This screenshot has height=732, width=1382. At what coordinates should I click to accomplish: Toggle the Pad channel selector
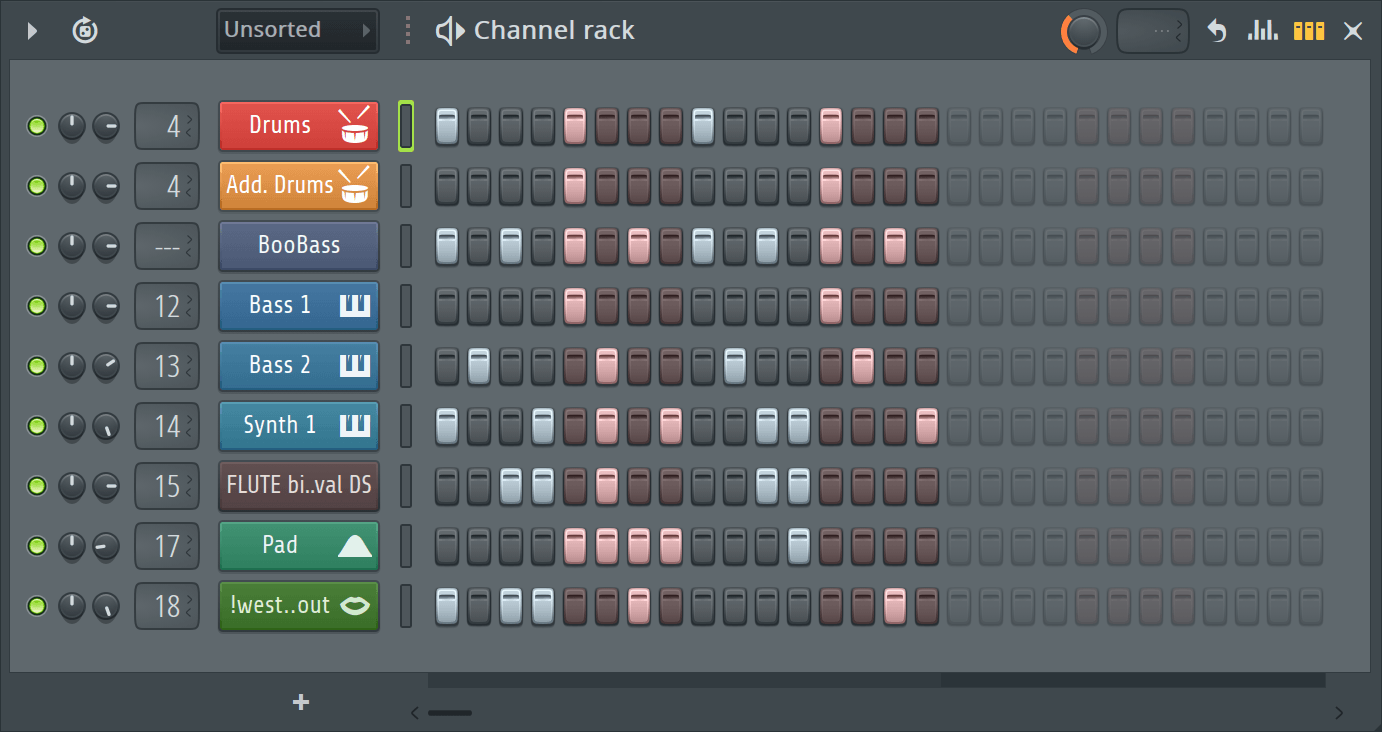point(406,546)
